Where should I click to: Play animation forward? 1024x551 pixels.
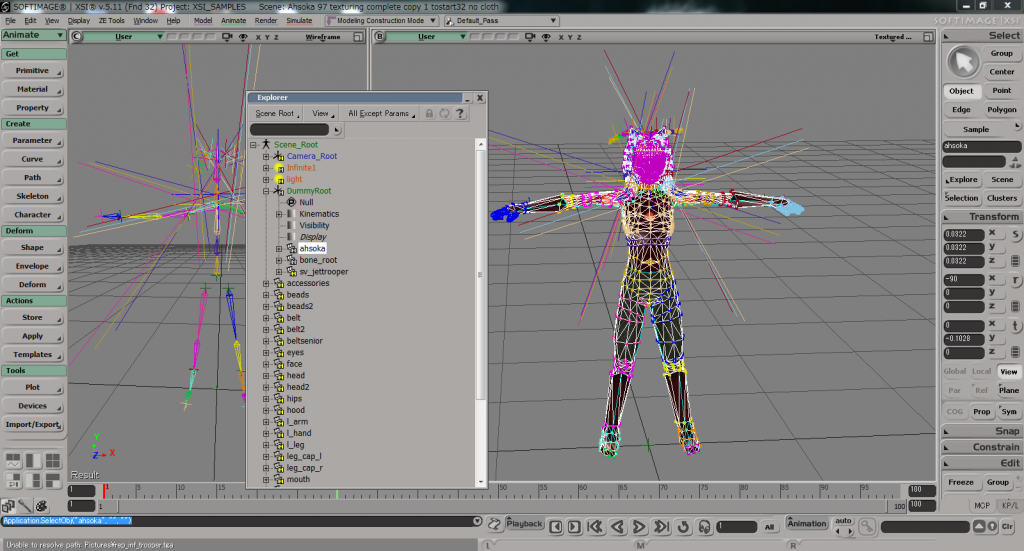(639, 527)
